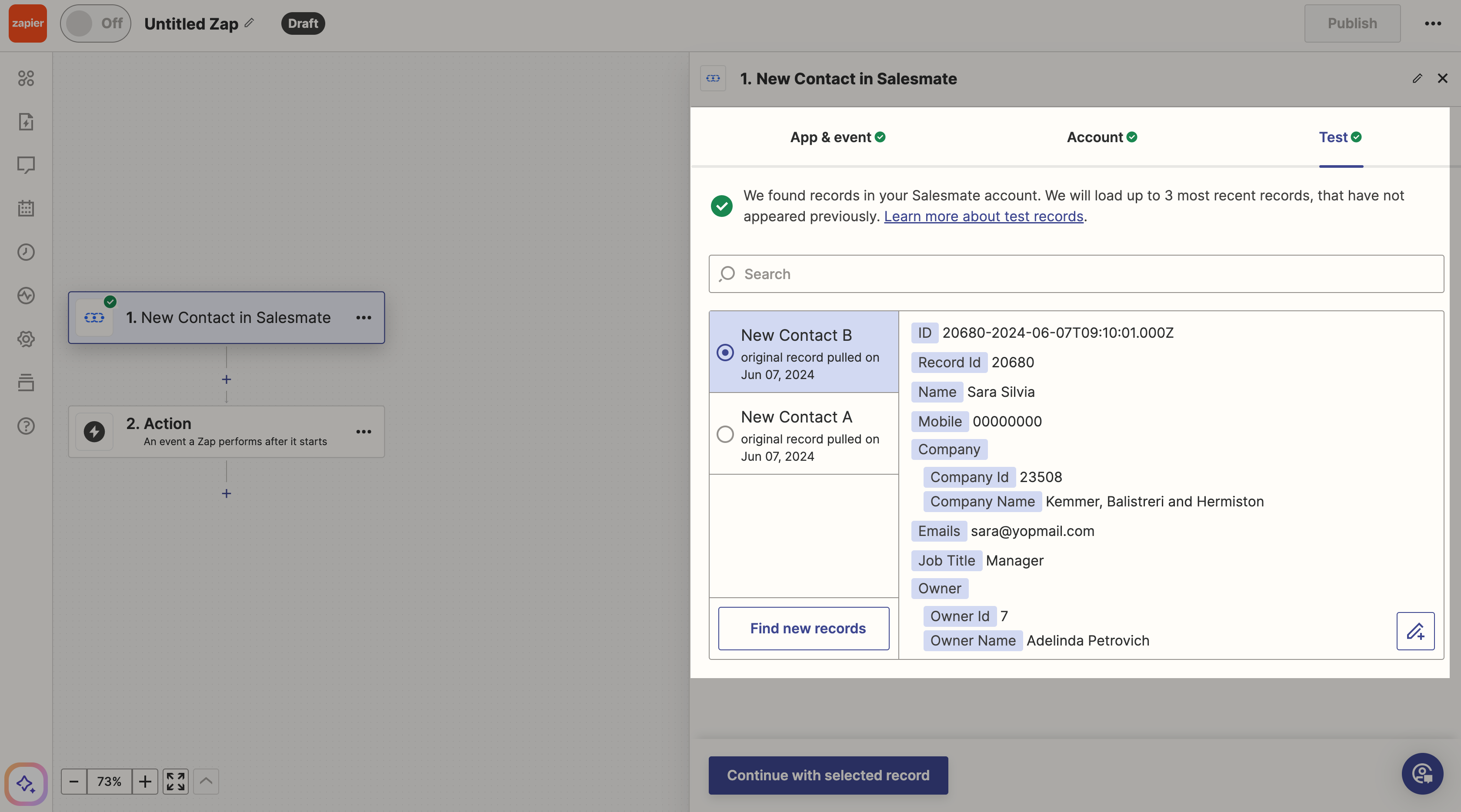Select the 2. Action step card
This screenshot has width=1461, height=812.
(226, 432)
